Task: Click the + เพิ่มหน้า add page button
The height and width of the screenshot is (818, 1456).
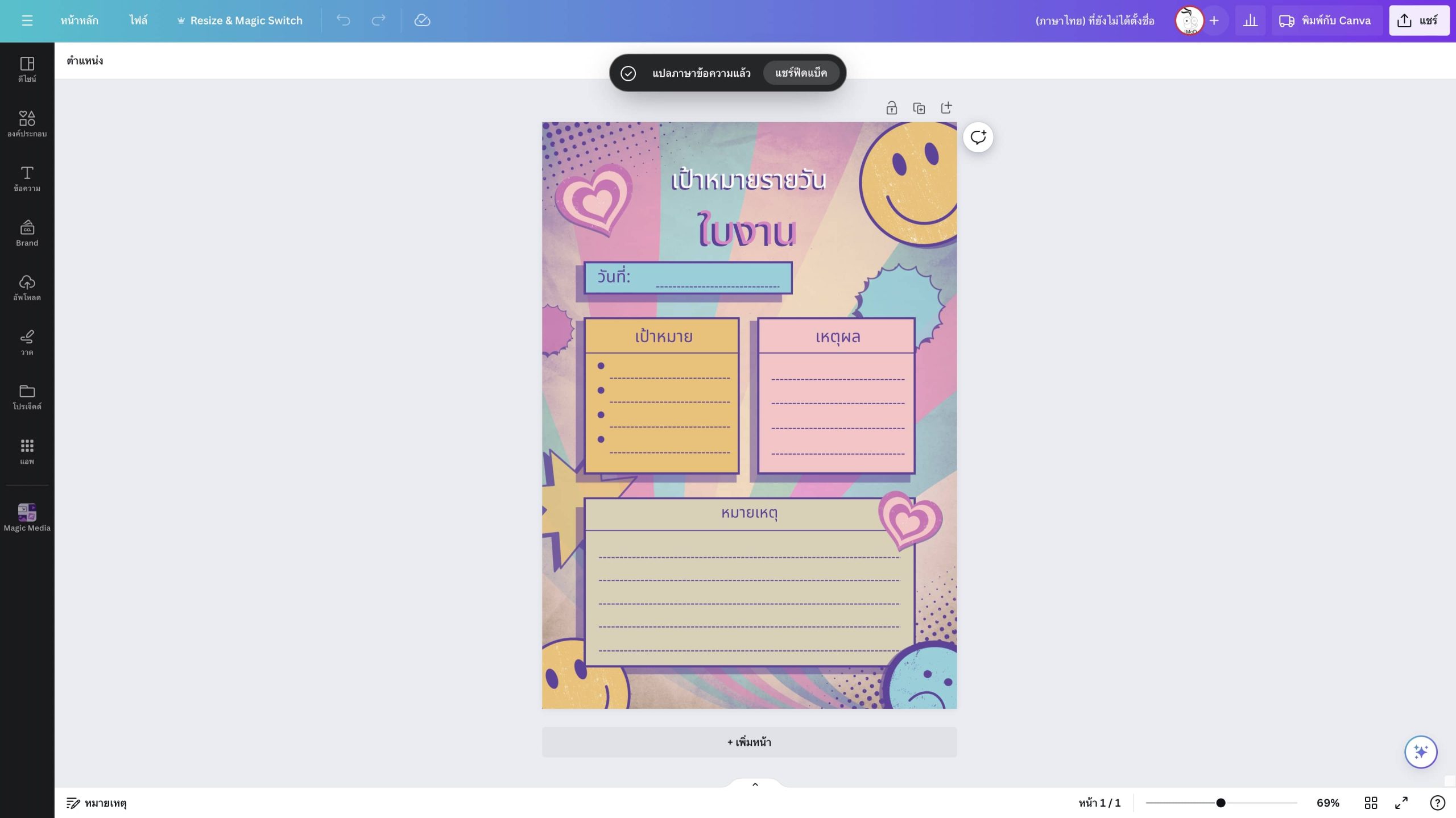Action: pyautogui.click(x=749, y=741)
